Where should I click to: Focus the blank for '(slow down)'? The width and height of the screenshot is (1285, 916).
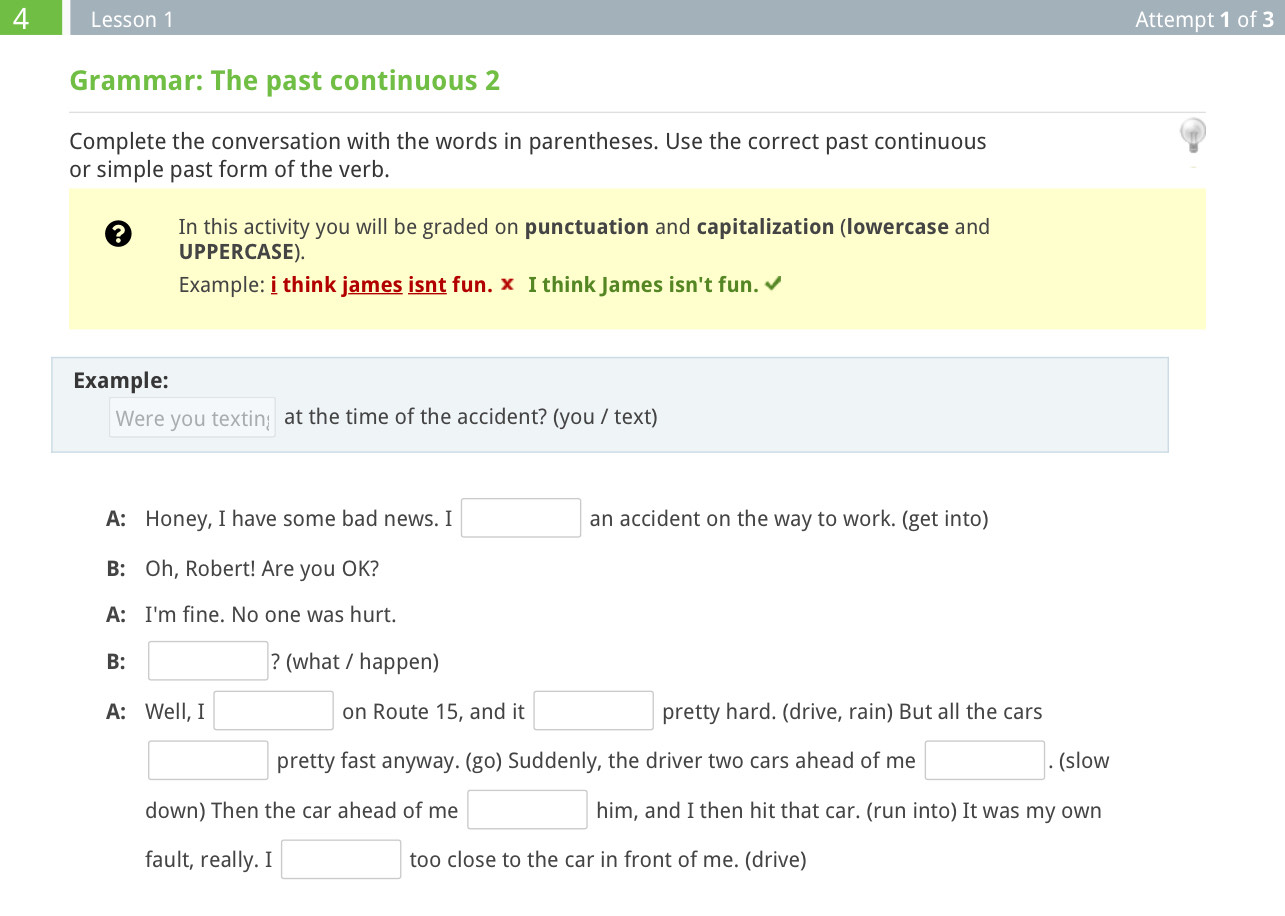[984, 760]
